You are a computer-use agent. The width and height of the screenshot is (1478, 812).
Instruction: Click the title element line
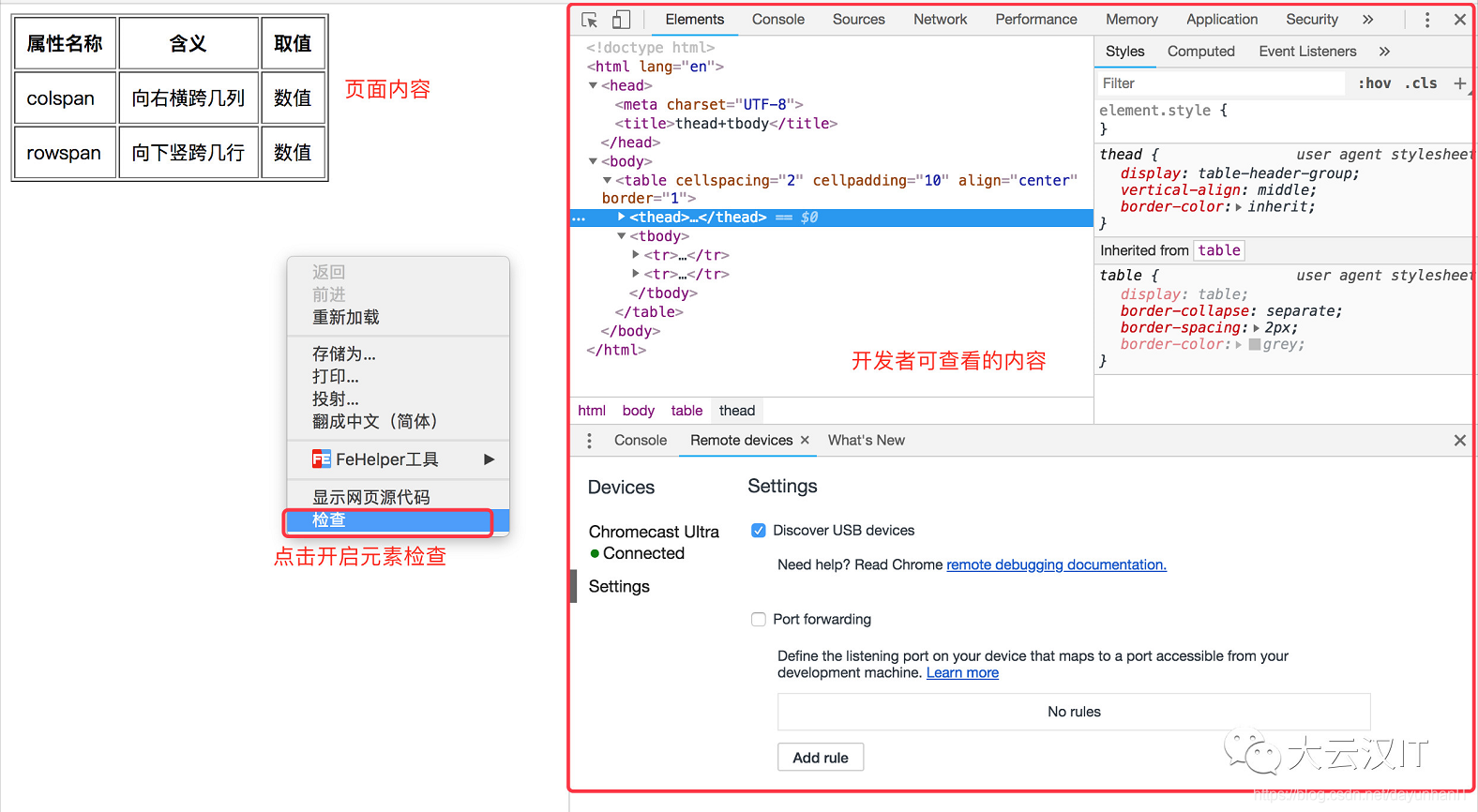[x=726, y=124]
